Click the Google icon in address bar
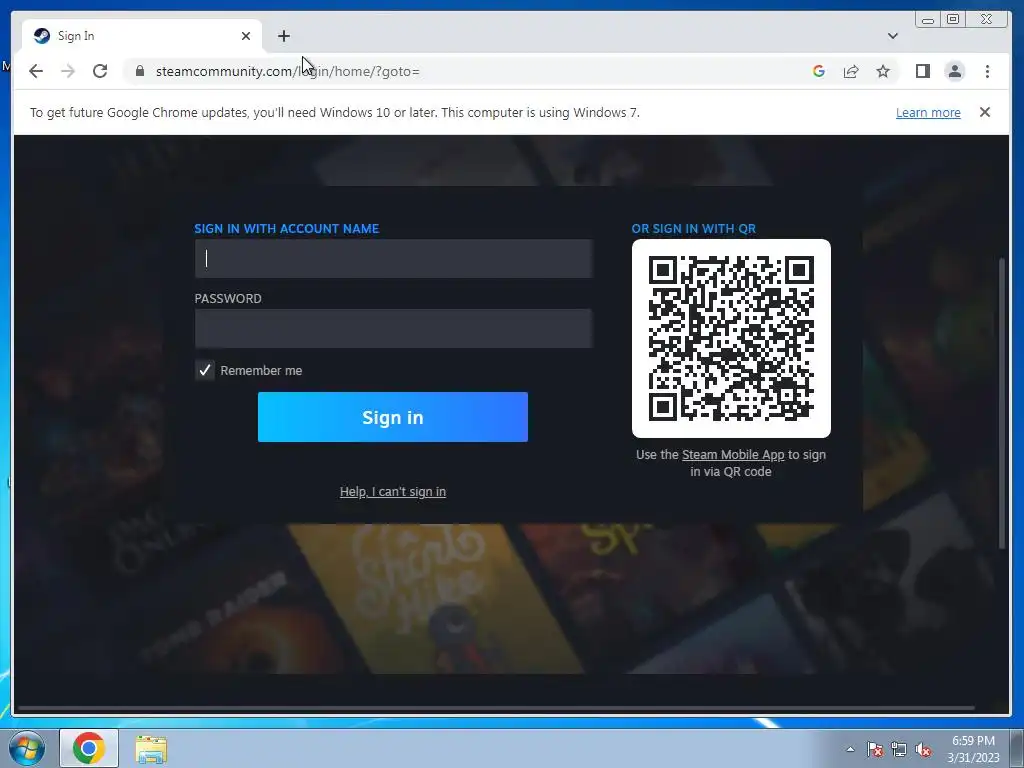The height and width of the screenshot is (768, 1024). [818, 71]
